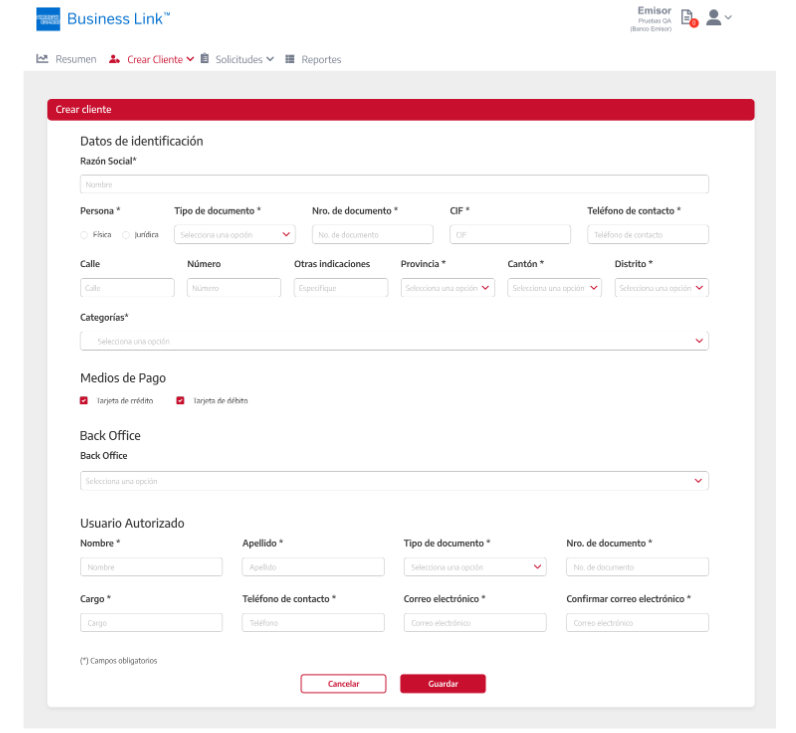Click the Crear Cliente person icon
Screen dimensions: 796x733
(x=114, y=59)
